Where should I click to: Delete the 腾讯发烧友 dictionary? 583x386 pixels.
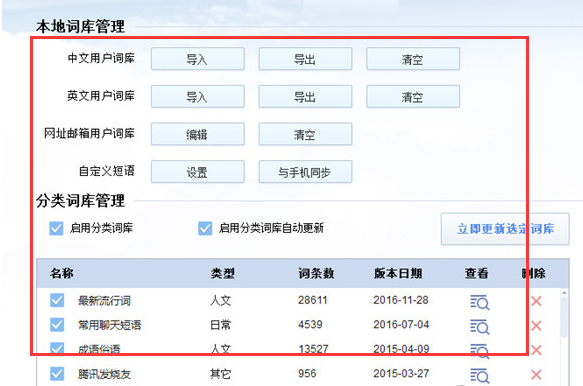coord(536,374)
